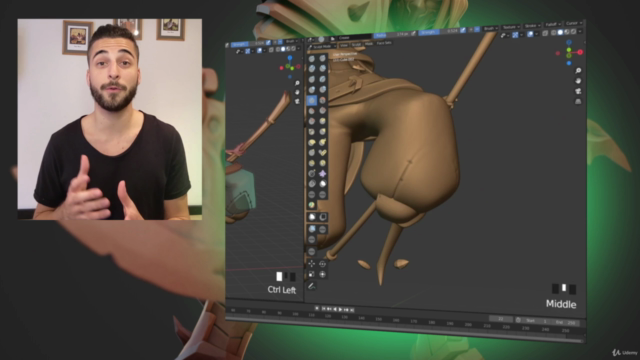Open the Sculpt menu

356,44
